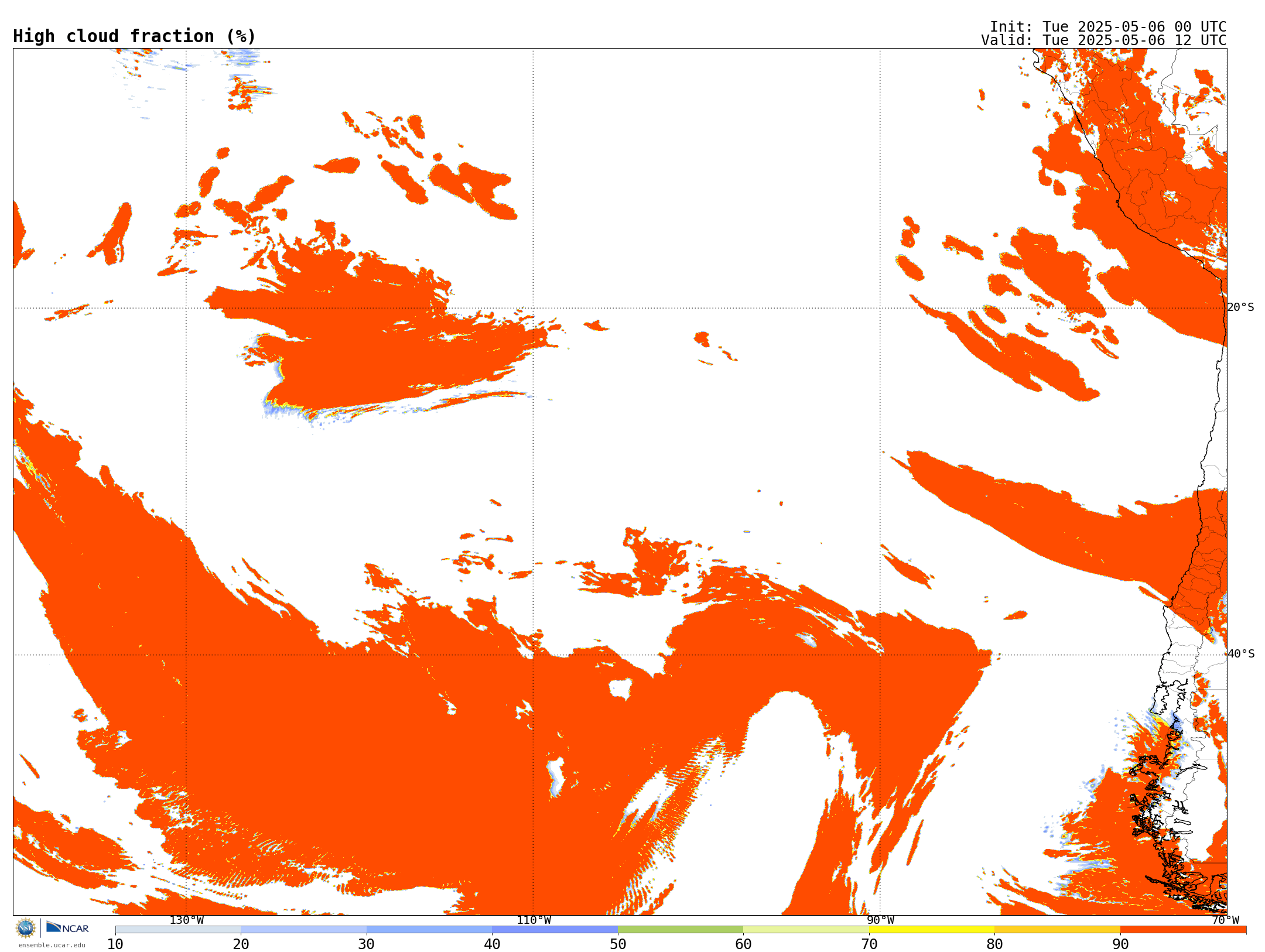Click the 130°W longitude label
Image resolution: width=1265 pixels, height=952 pixels.
coord(187,920)
